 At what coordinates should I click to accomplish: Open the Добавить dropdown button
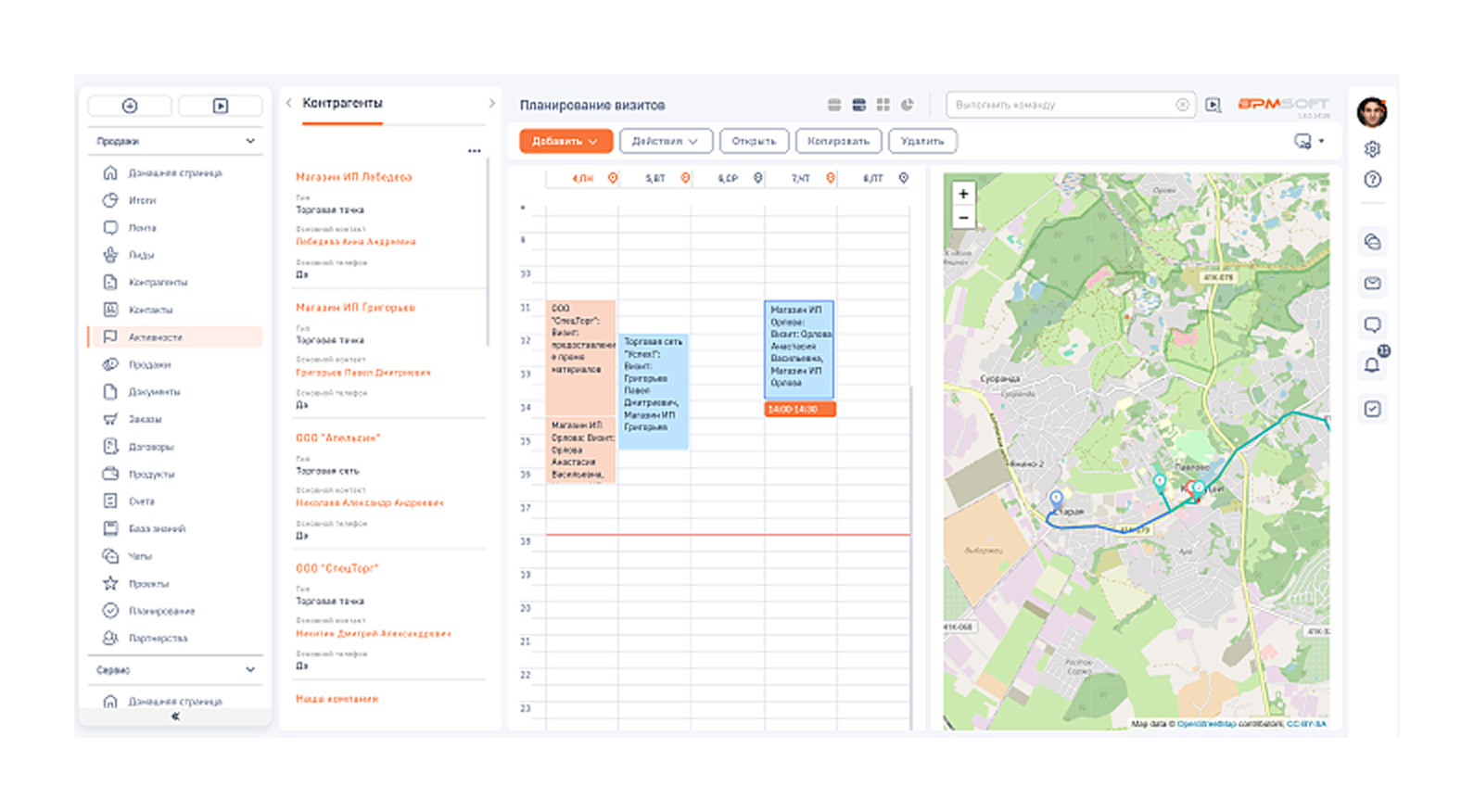click(565, 141)
